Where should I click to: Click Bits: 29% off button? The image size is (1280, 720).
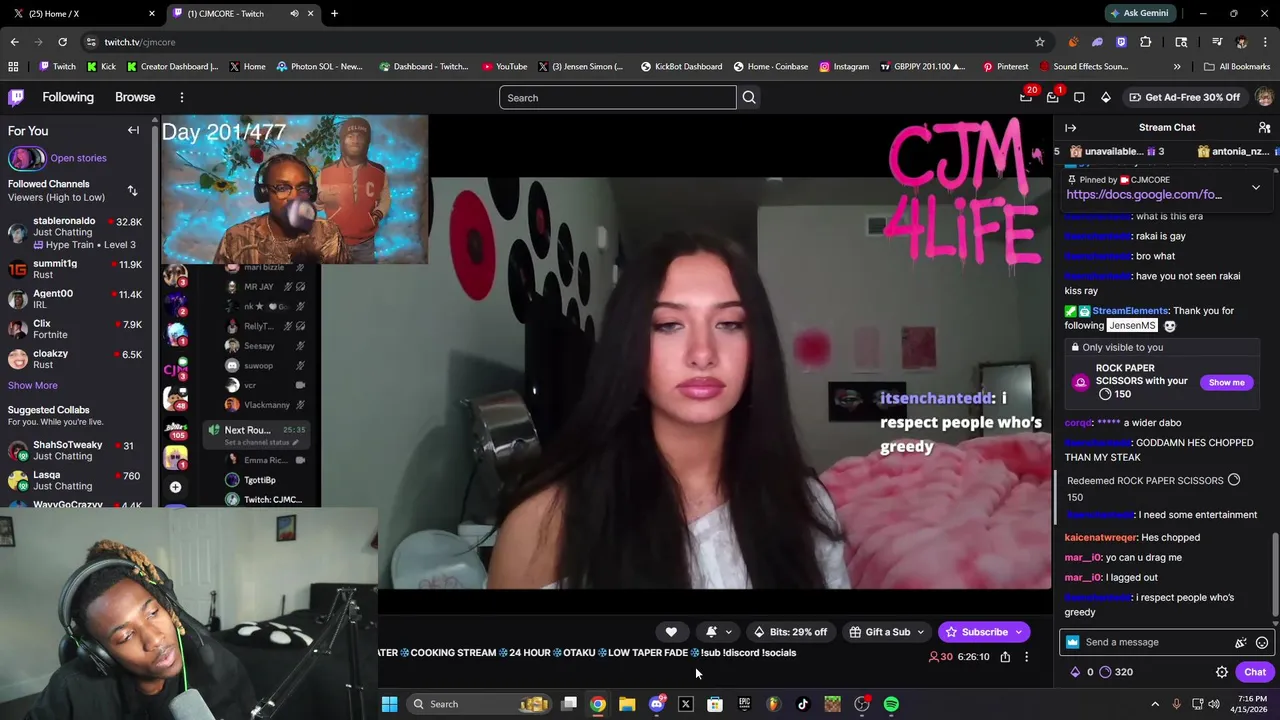pos(790,632)
